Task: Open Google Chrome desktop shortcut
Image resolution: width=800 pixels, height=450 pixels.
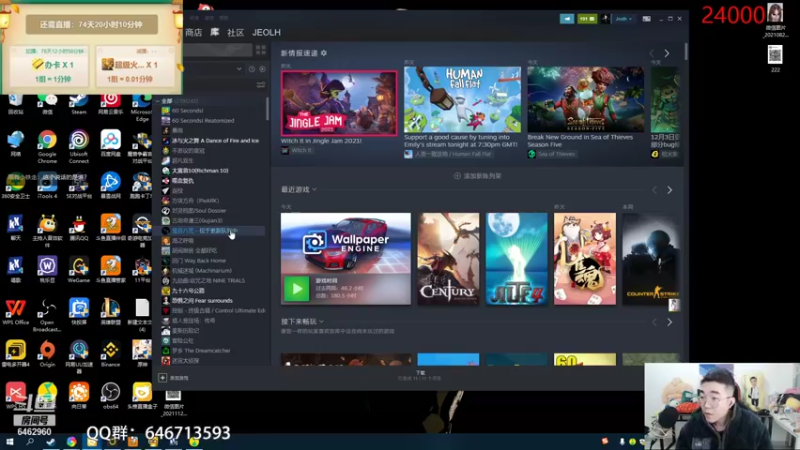Action: [47, 146]
